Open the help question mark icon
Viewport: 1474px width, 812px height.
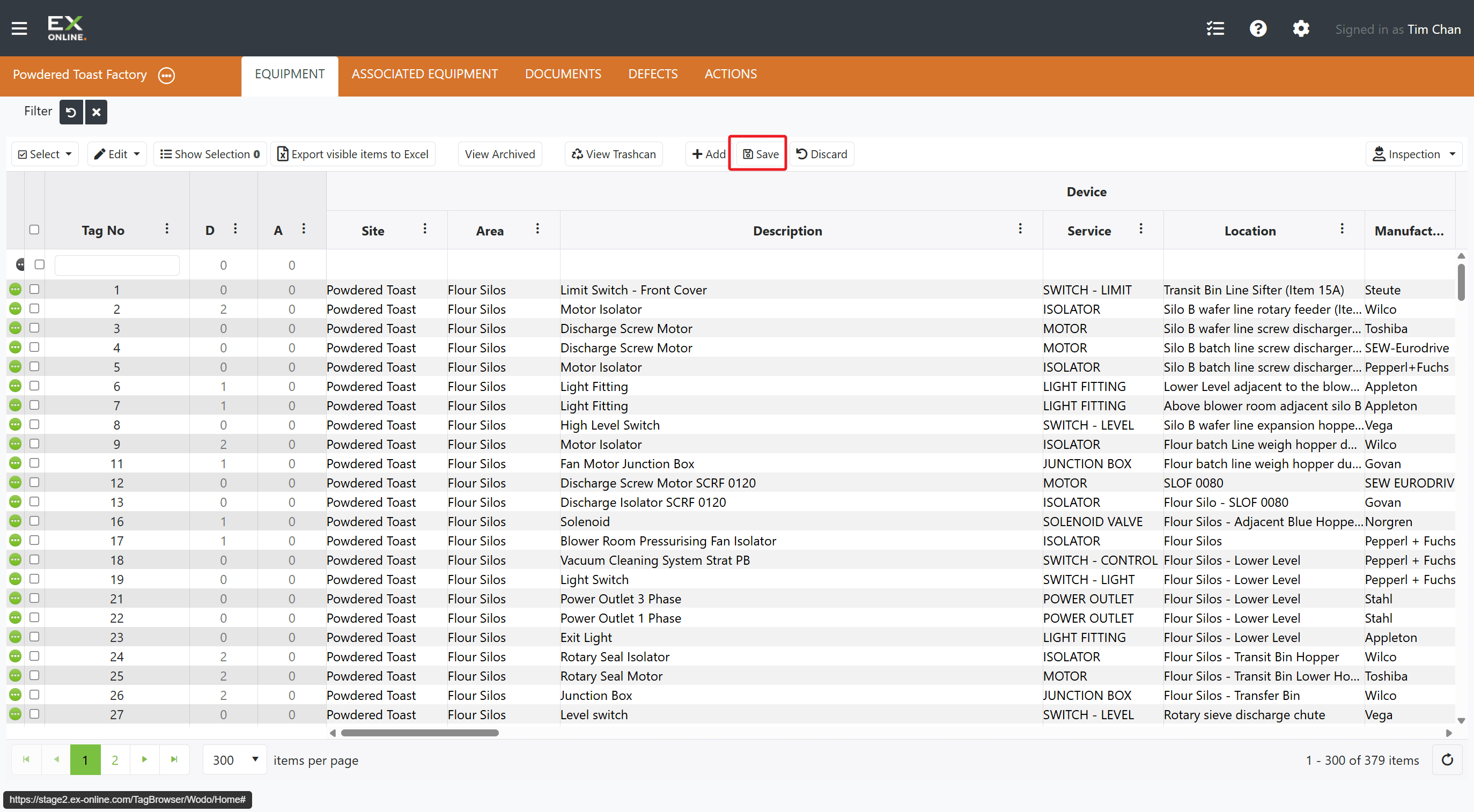pyautogui.click(x=1258, y=28)
